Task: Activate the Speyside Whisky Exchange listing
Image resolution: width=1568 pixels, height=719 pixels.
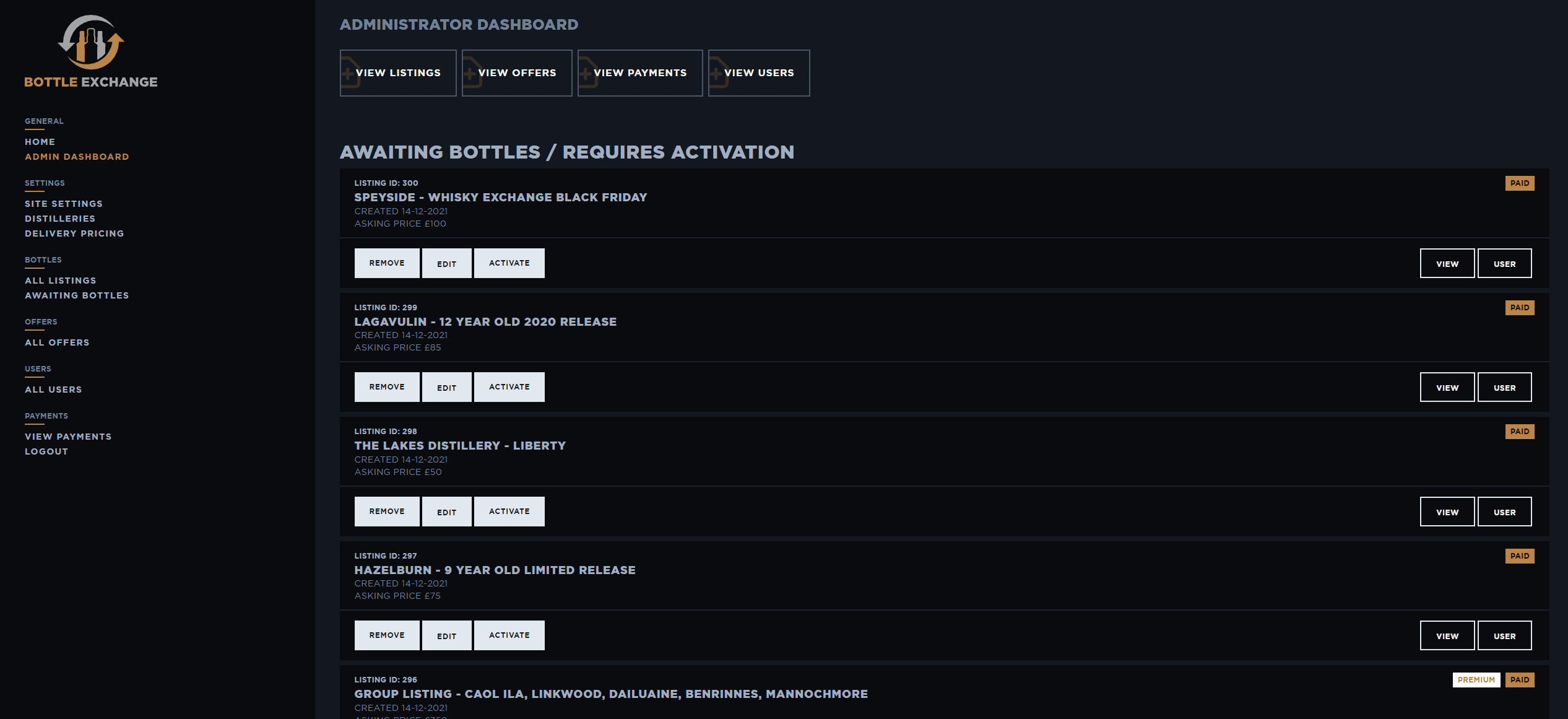Action: coord(509,263)
